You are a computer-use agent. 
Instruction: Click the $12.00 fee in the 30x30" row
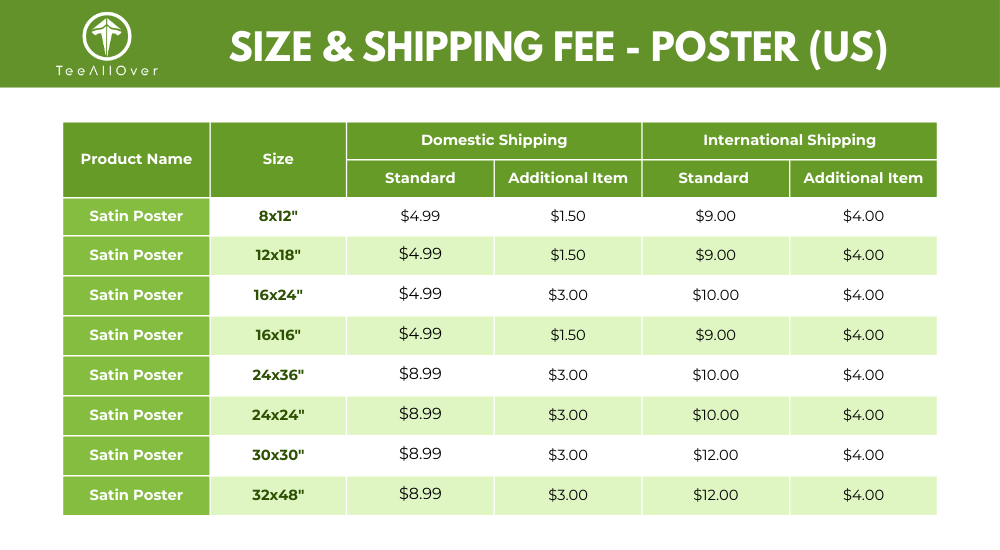click(x=716, y=455)
